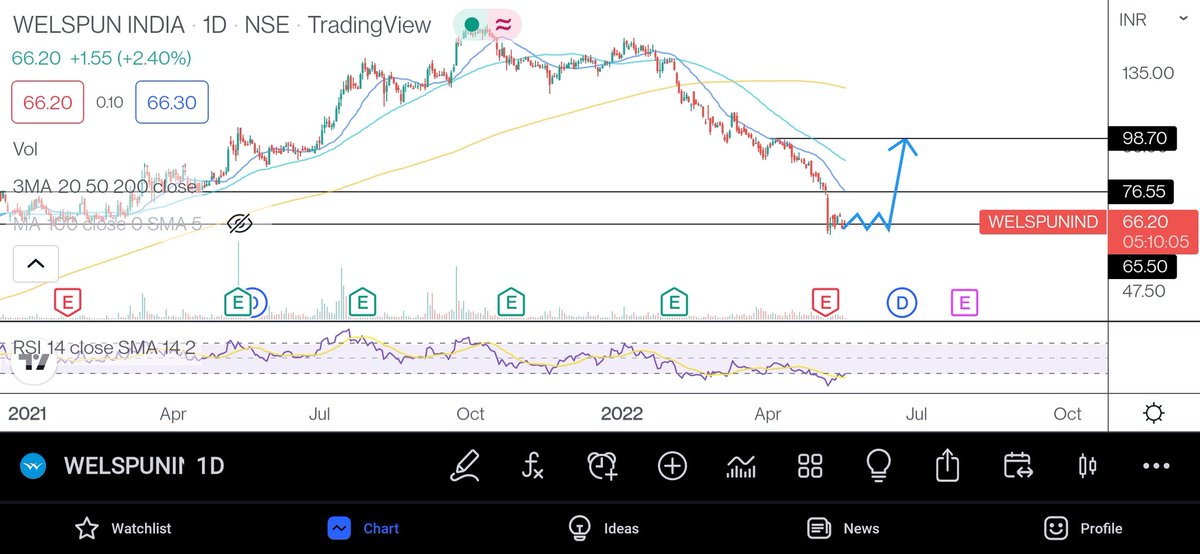Tap the plus compare symbol icon
Screen dimensions: 1200x554
672,466
